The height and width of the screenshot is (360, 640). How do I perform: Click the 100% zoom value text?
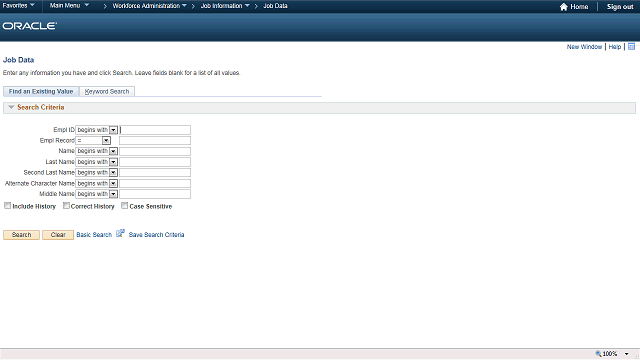pos(610,354)
